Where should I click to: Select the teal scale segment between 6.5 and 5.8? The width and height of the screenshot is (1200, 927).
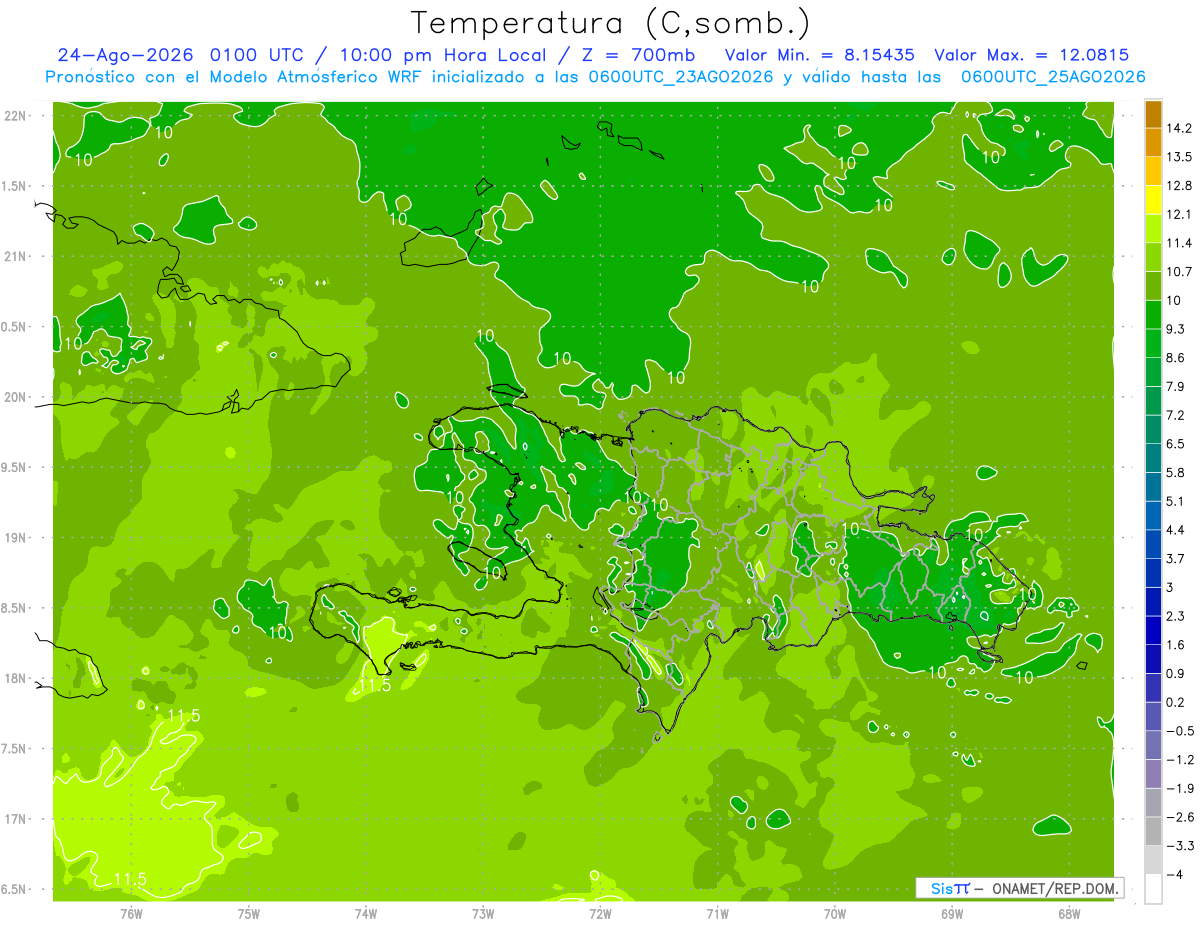point(1153,458)
